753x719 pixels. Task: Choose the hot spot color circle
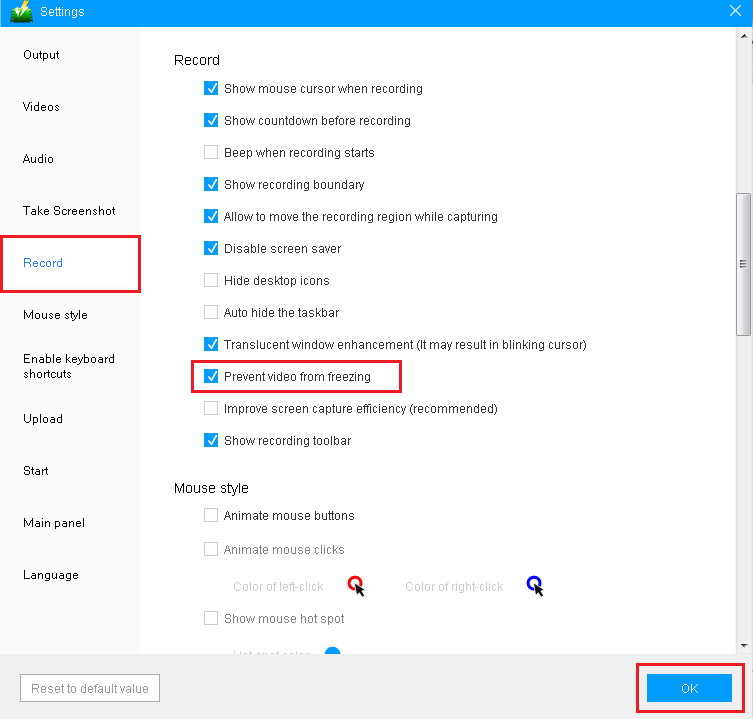[332, 650]
